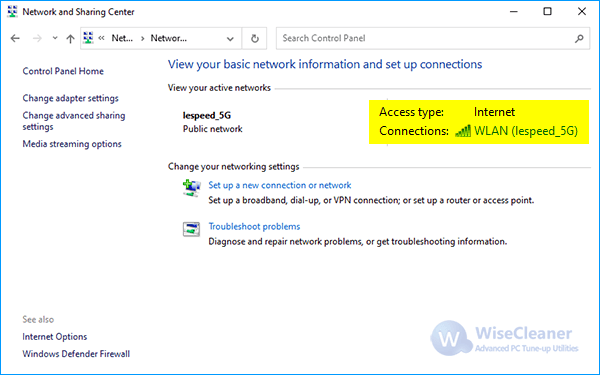
Task: Go up one level with up arrow
Action: coord(70,38)
